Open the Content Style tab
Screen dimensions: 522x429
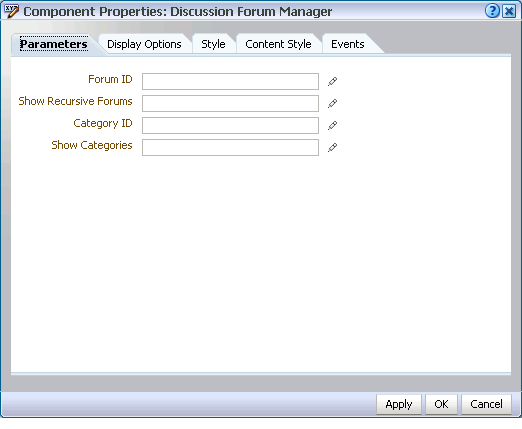coord(278,44)
